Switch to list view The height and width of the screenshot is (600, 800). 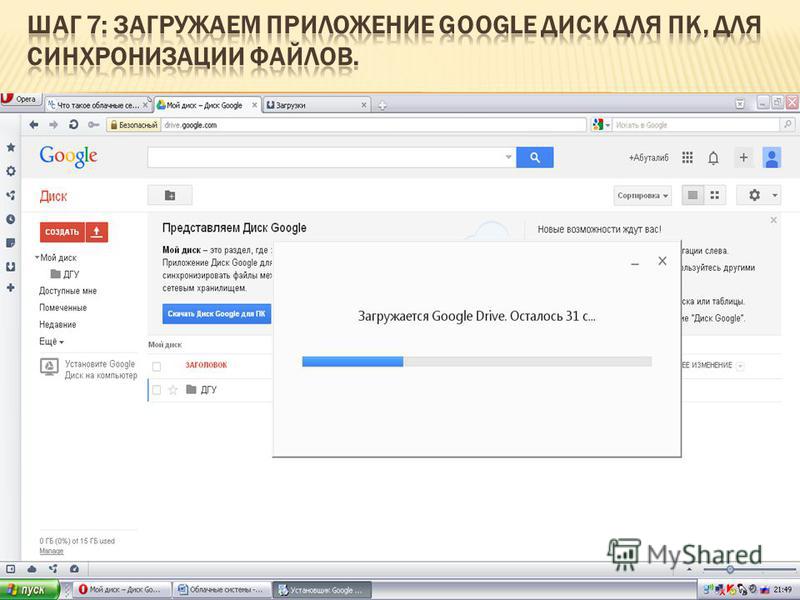coord(693,195)
